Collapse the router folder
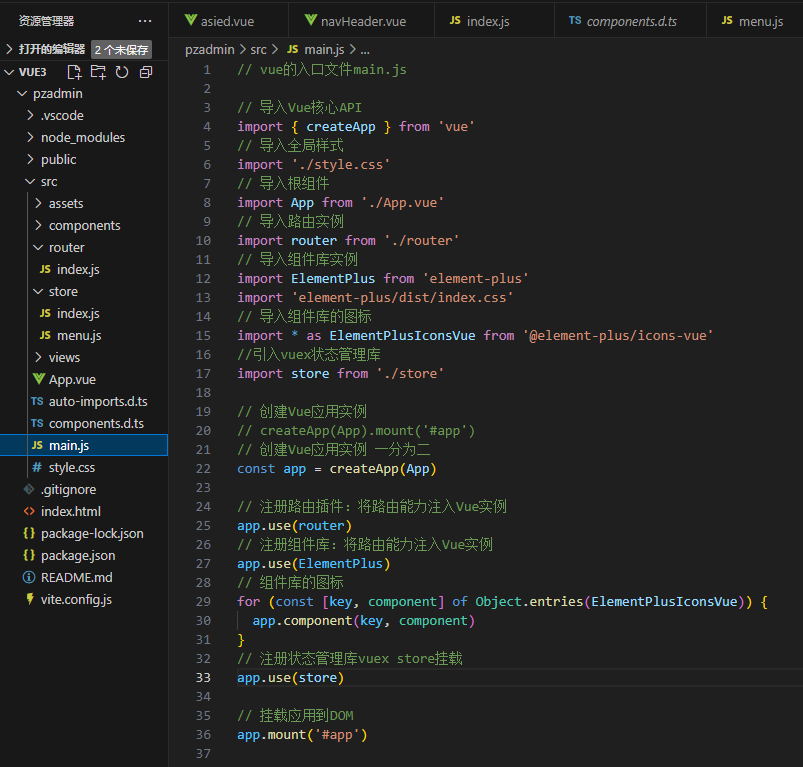 point(38,248)
